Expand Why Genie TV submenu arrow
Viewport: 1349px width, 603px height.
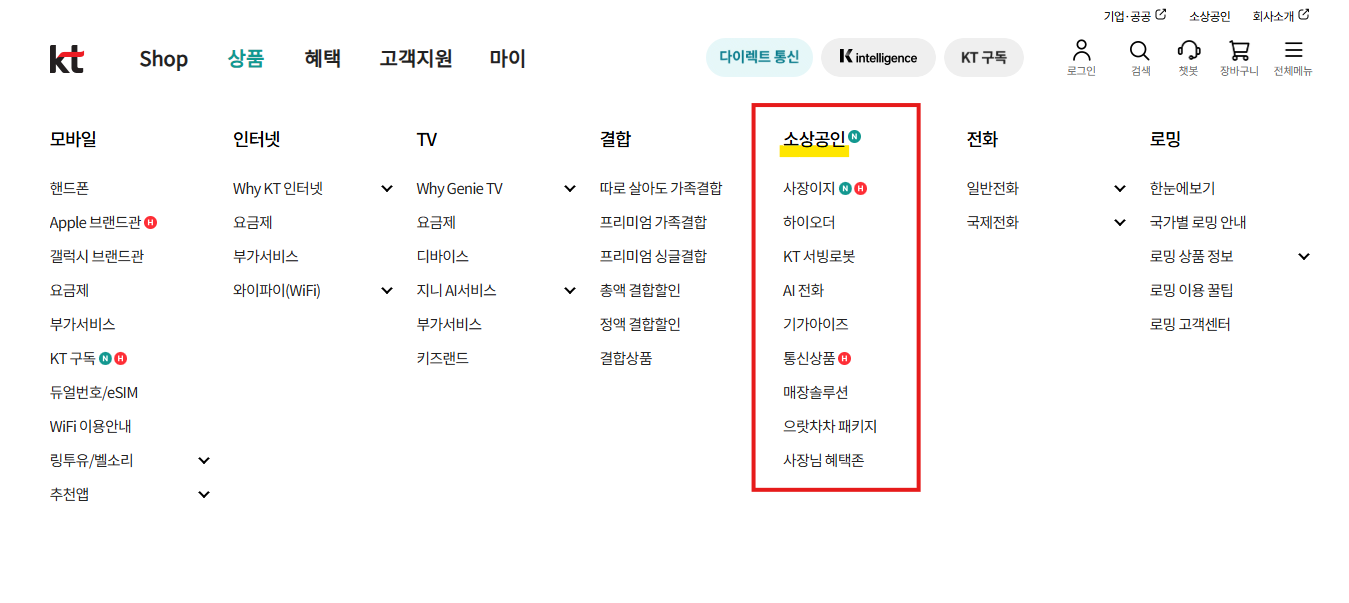[x=570, y=189]
